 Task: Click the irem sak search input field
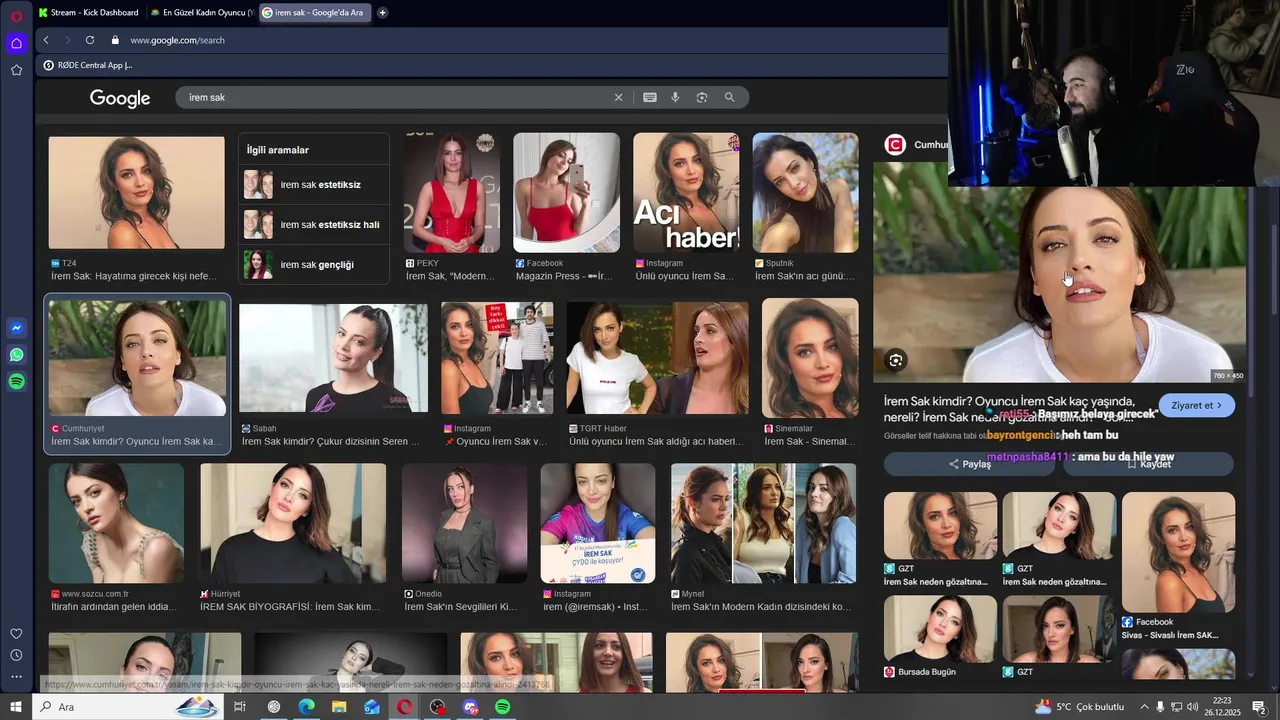398,97
